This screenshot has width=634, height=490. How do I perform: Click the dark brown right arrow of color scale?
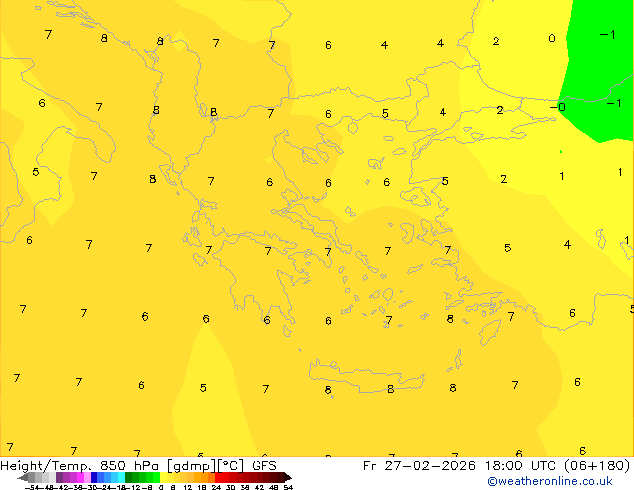pyautogui.click(x=288, y=477)
